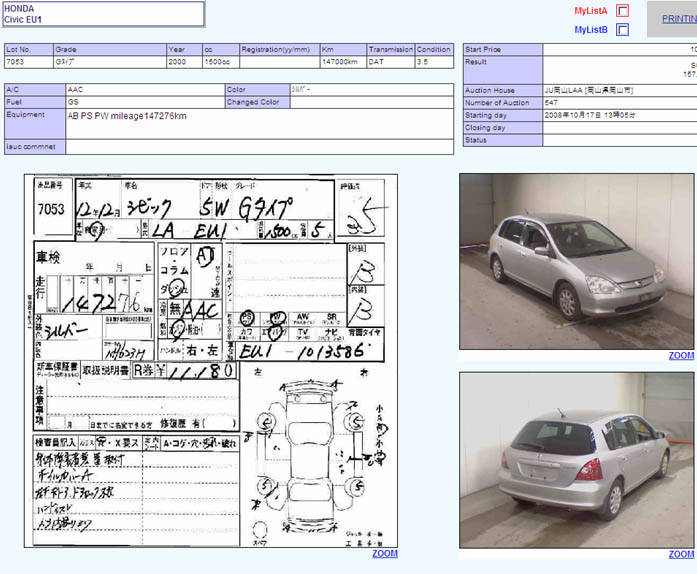
Task: Click the HONDA Civic EU1 title box
Action: [103, 14]
